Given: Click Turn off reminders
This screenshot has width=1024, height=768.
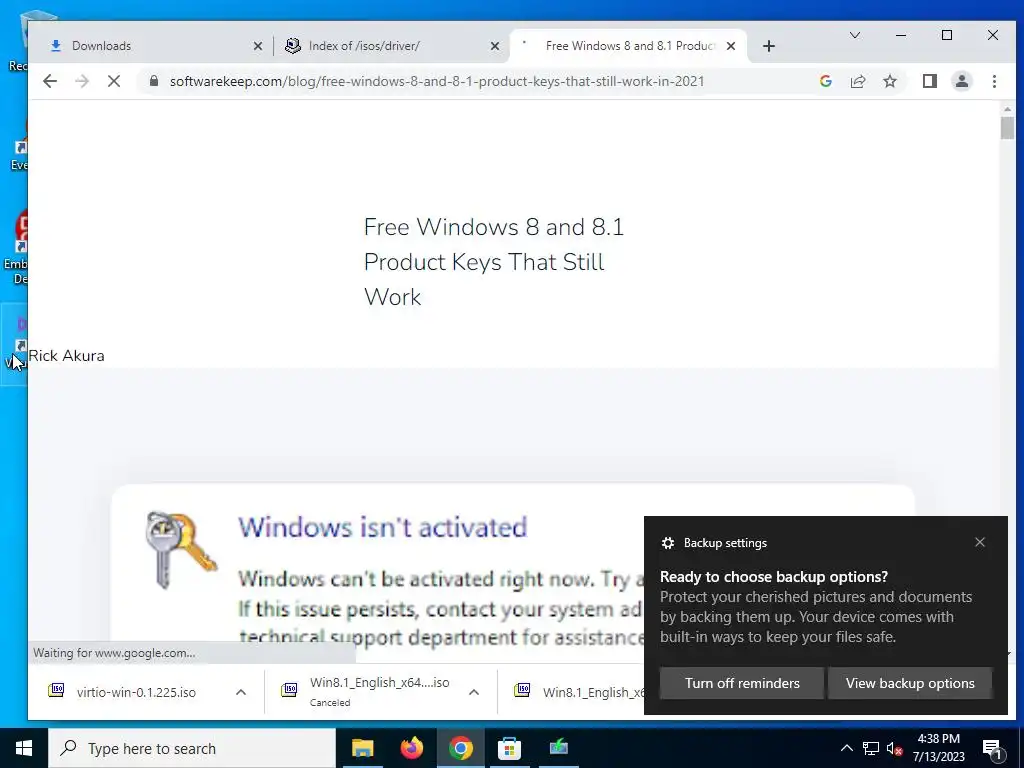Looking at the screenshot, I should [741, 683].
